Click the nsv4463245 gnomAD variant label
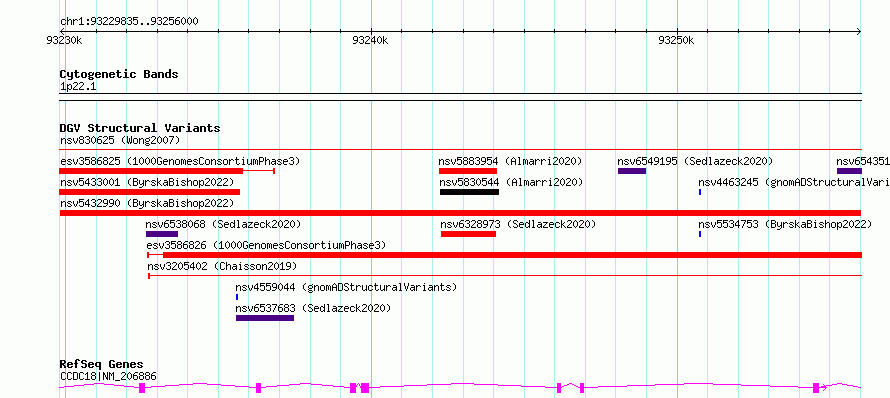890x398 pixels. pyautogui.click(x=794, y=182)
